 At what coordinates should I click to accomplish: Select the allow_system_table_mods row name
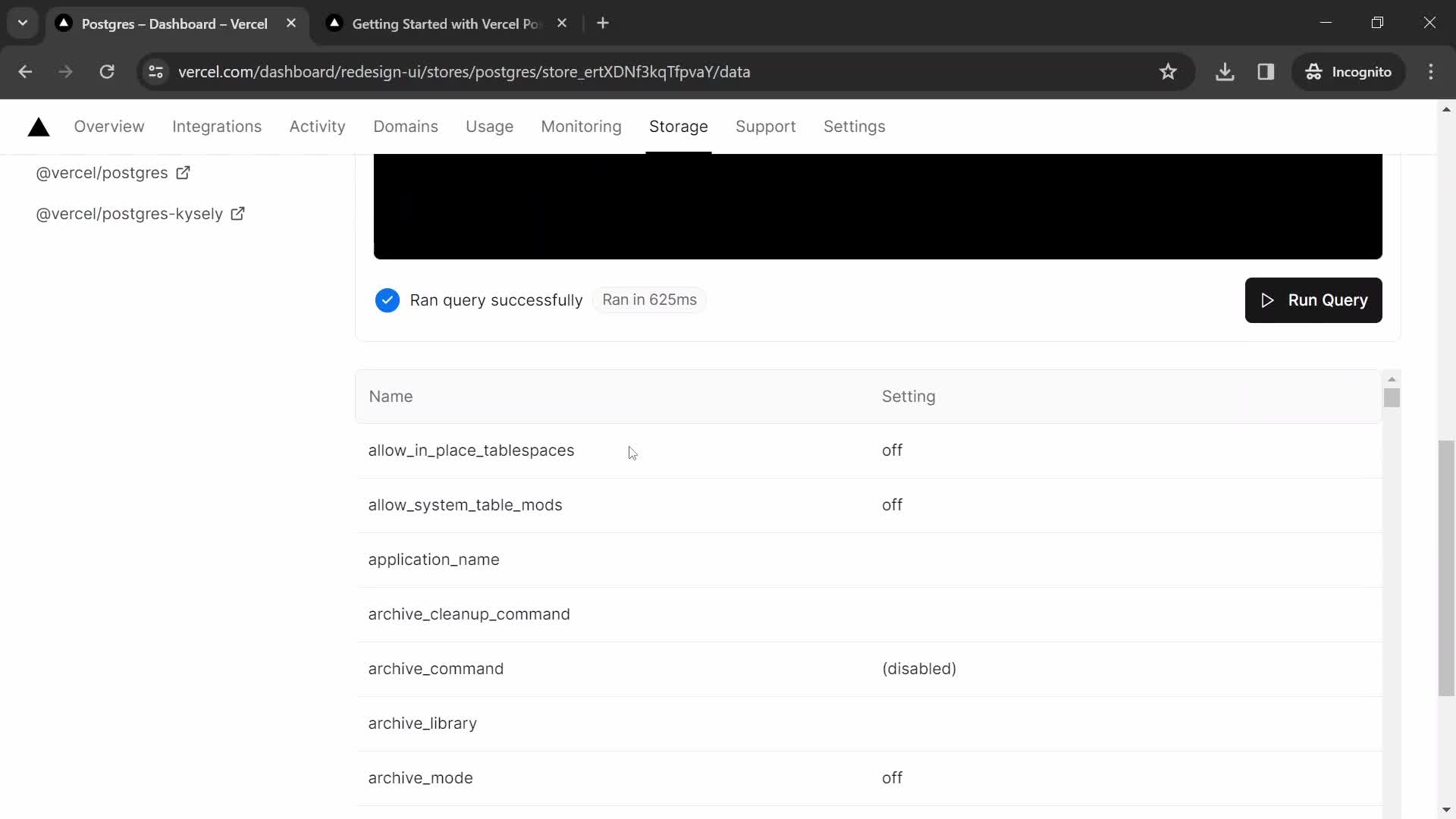[465, 505]
